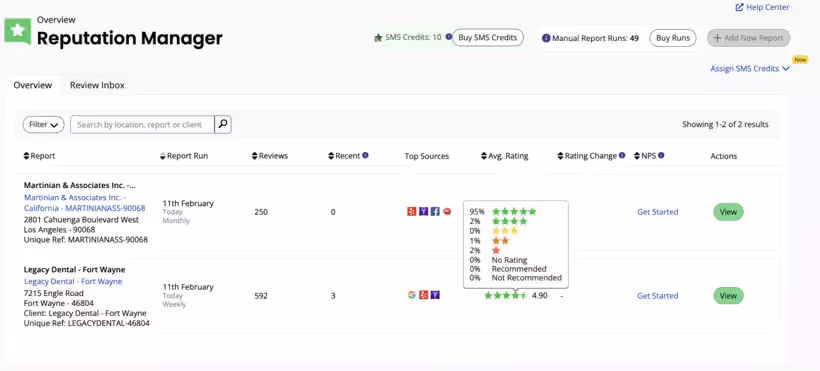Screen dimensions: 820x371
Task: Open the Legacy Dental - Fort Wayne link
Action: pyautogui.click(x=73, y=282)
